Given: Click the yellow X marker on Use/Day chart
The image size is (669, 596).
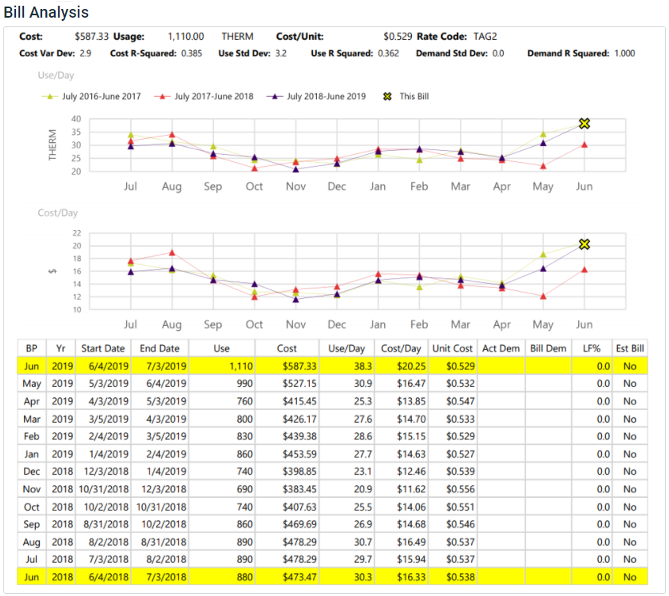Looking at the screenshot, I should (x=585, y=123).
